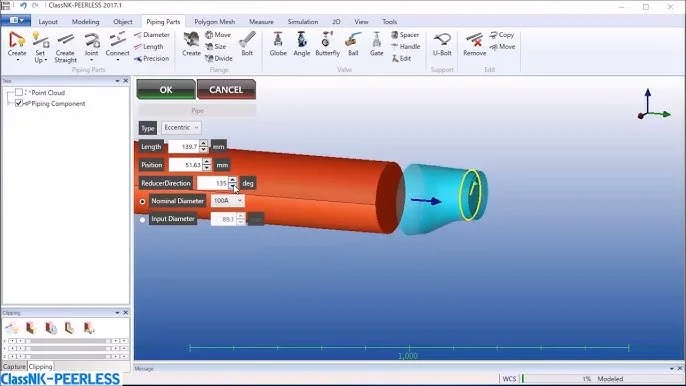Click Move in the Edit group
Screen dimensions: 686x386
[502, 46]
